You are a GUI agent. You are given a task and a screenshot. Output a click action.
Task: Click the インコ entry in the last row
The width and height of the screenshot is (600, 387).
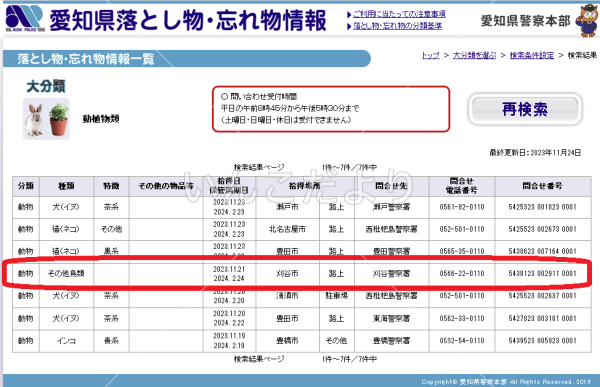[x=66, y=341]
